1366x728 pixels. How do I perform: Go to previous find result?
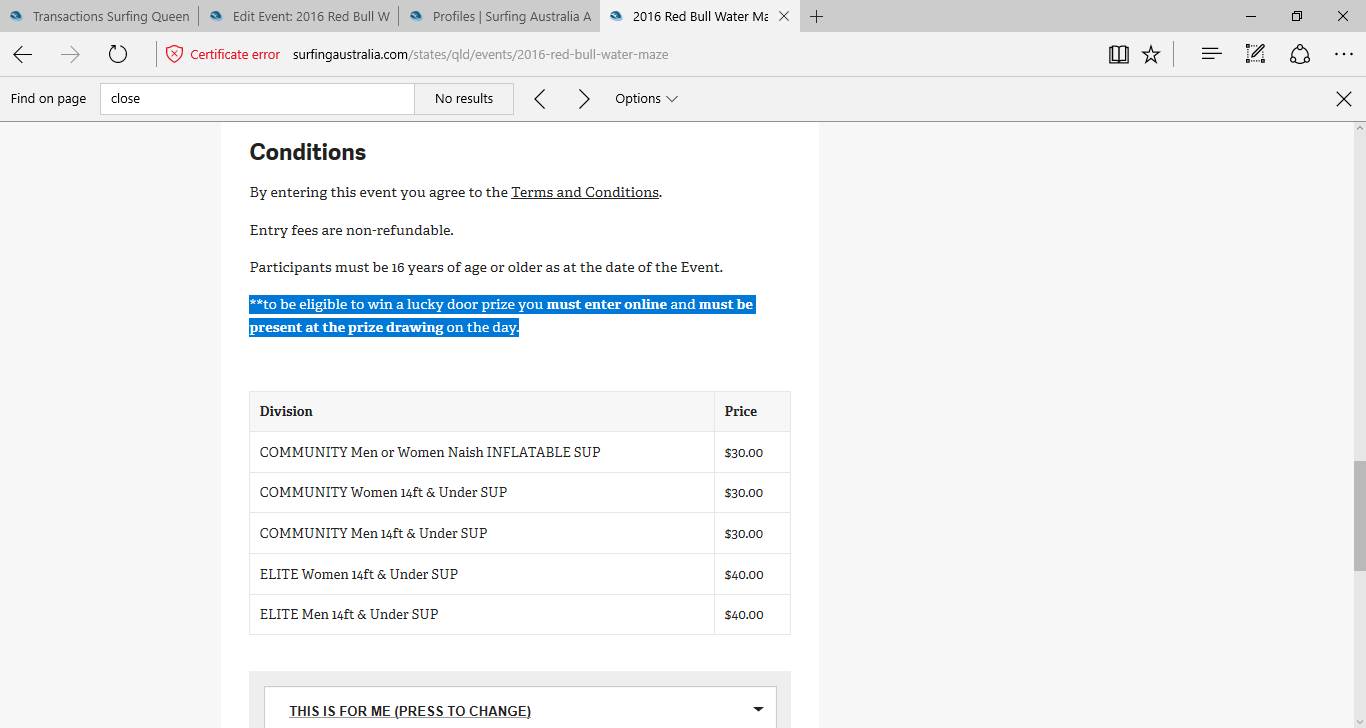[x=540, y=99]
